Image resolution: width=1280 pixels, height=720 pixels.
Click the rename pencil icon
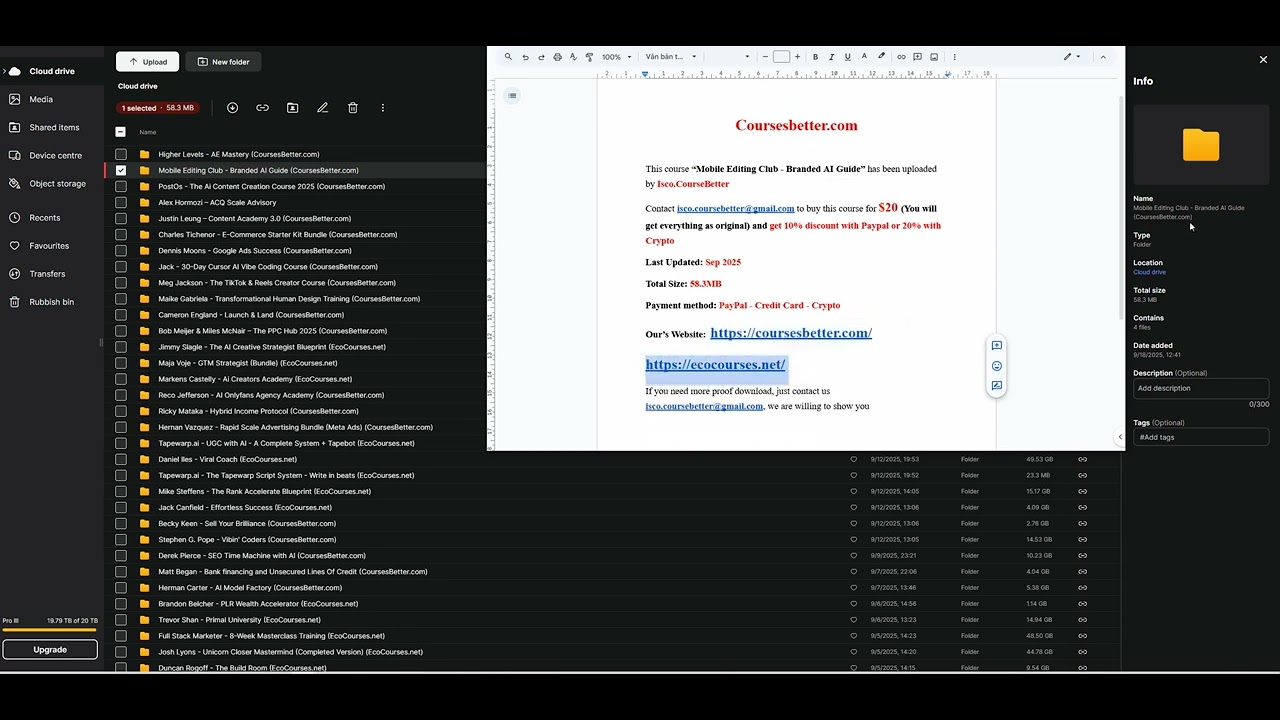coord(322,108)
